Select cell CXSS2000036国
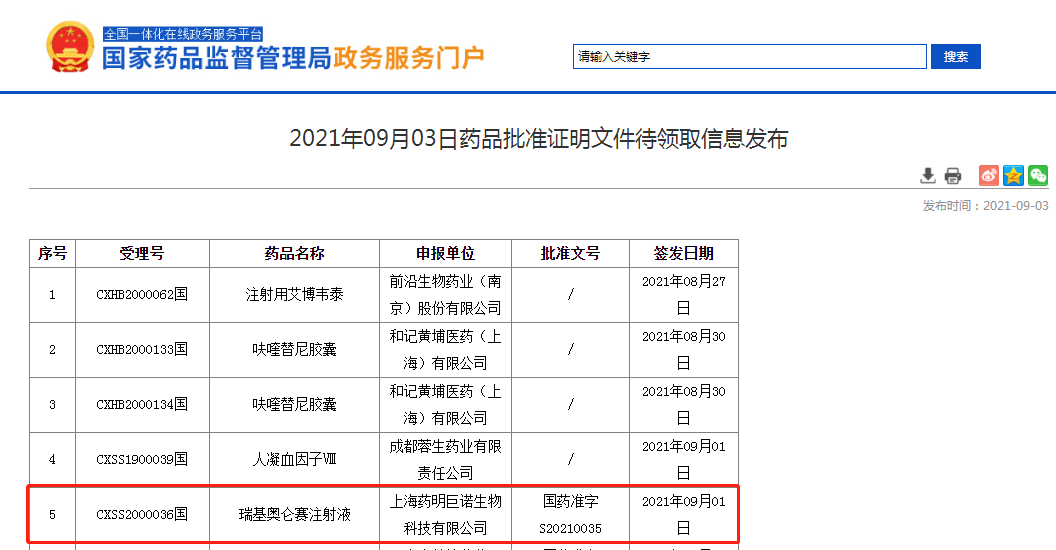 [142, 515]
